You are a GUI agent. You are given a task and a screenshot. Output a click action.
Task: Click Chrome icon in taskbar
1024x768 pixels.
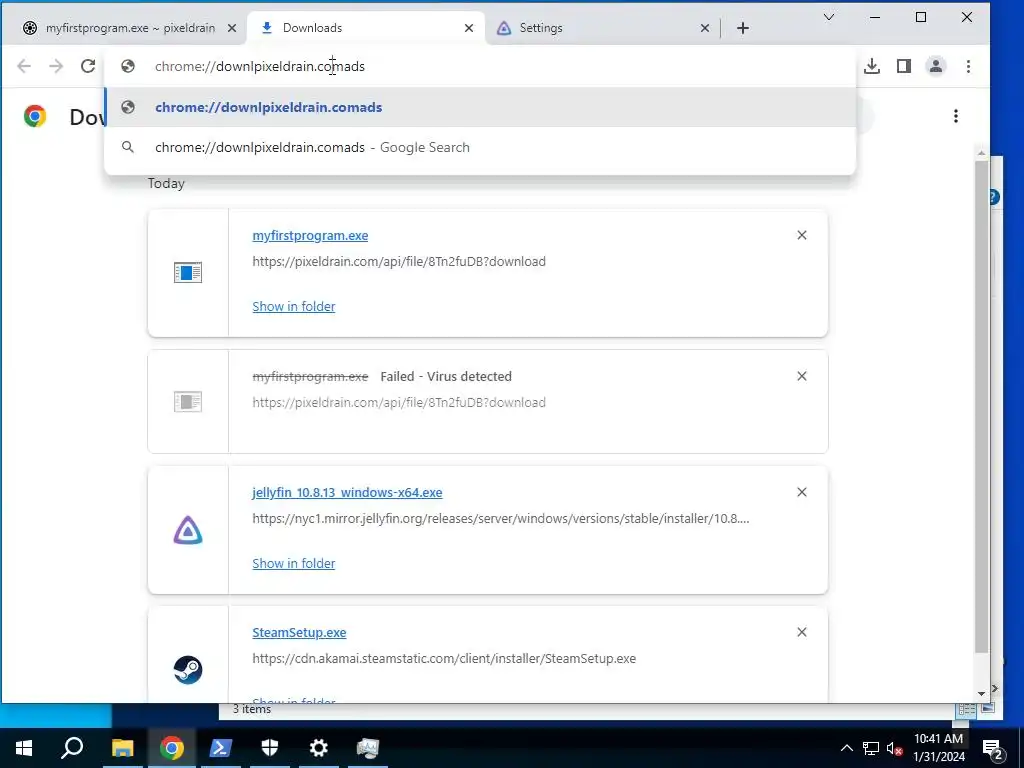(172, 748)
